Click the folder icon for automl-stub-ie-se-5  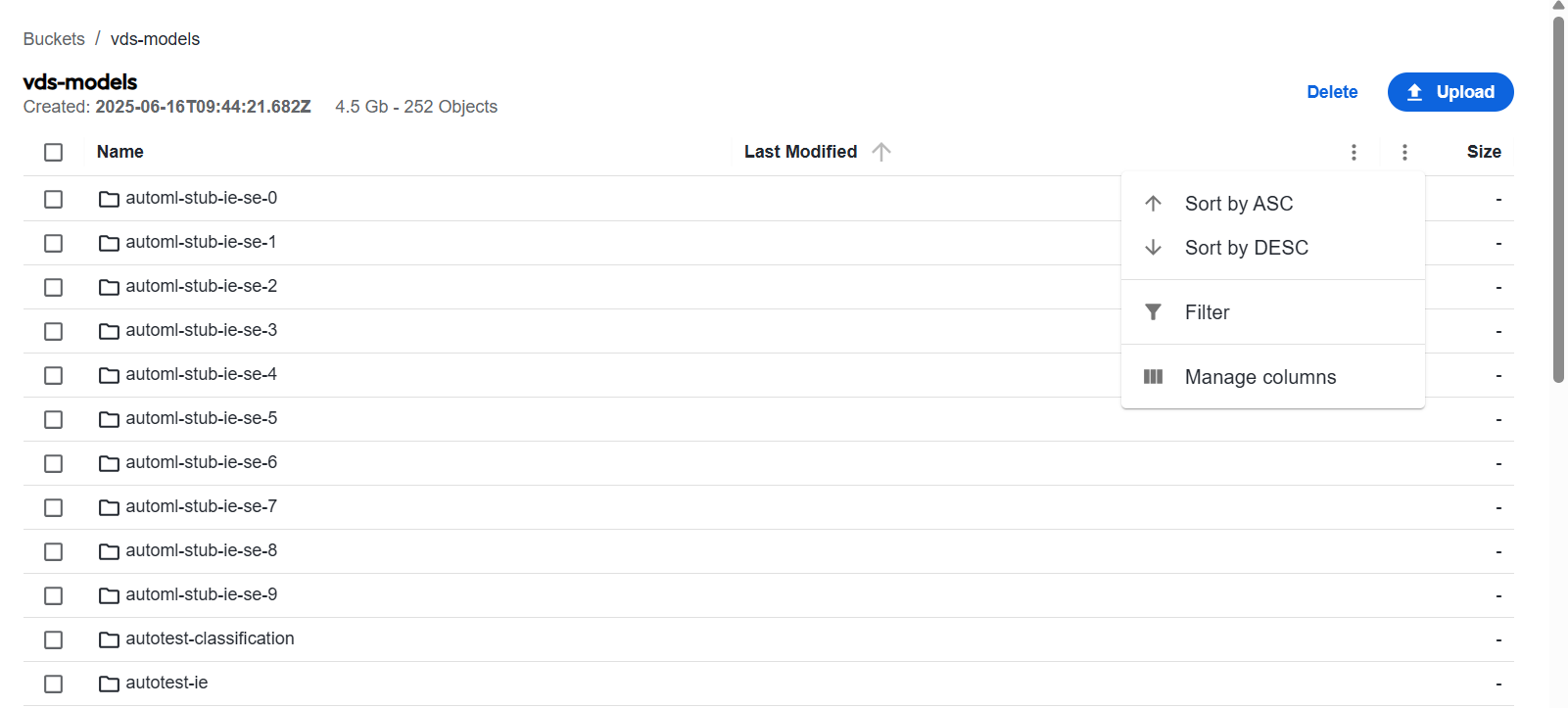pyautogui.click(x=109, y=419)
